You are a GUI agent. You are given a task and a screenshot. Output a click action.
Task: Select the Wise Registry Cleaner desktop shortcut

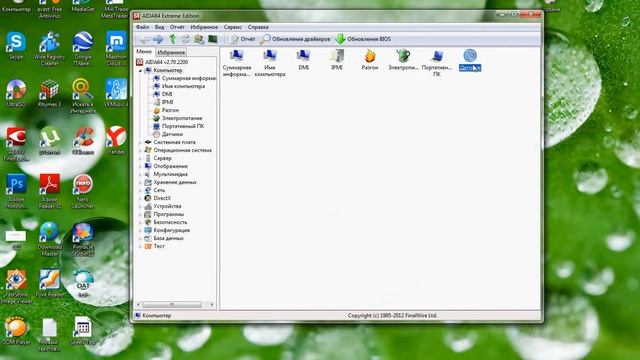click(x=49, y=49)
